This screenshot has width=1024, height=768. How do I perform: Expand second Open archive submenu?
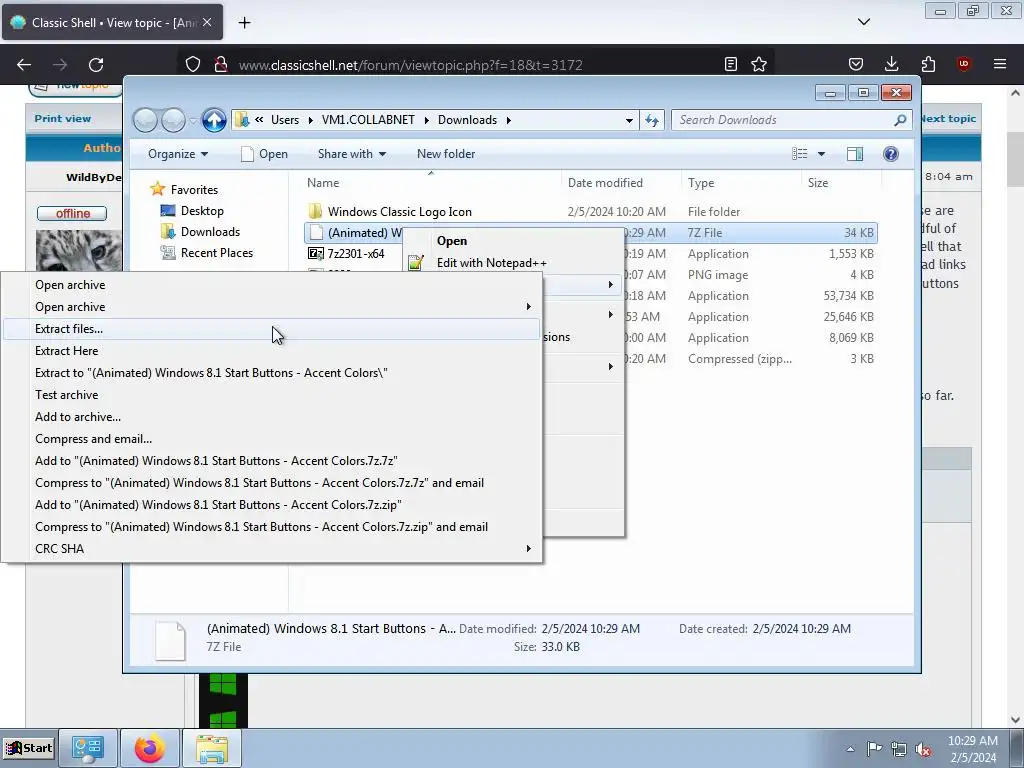click(271, 307)
